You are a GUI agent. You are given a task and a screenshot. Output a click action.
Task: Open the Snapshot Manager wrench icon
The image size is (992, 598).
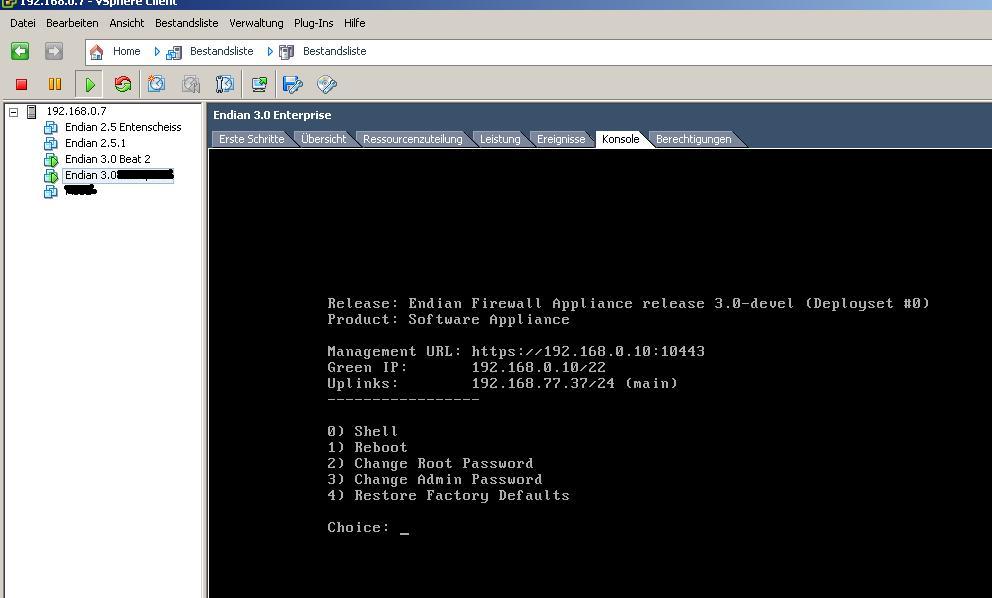click(x=225, y=85)
